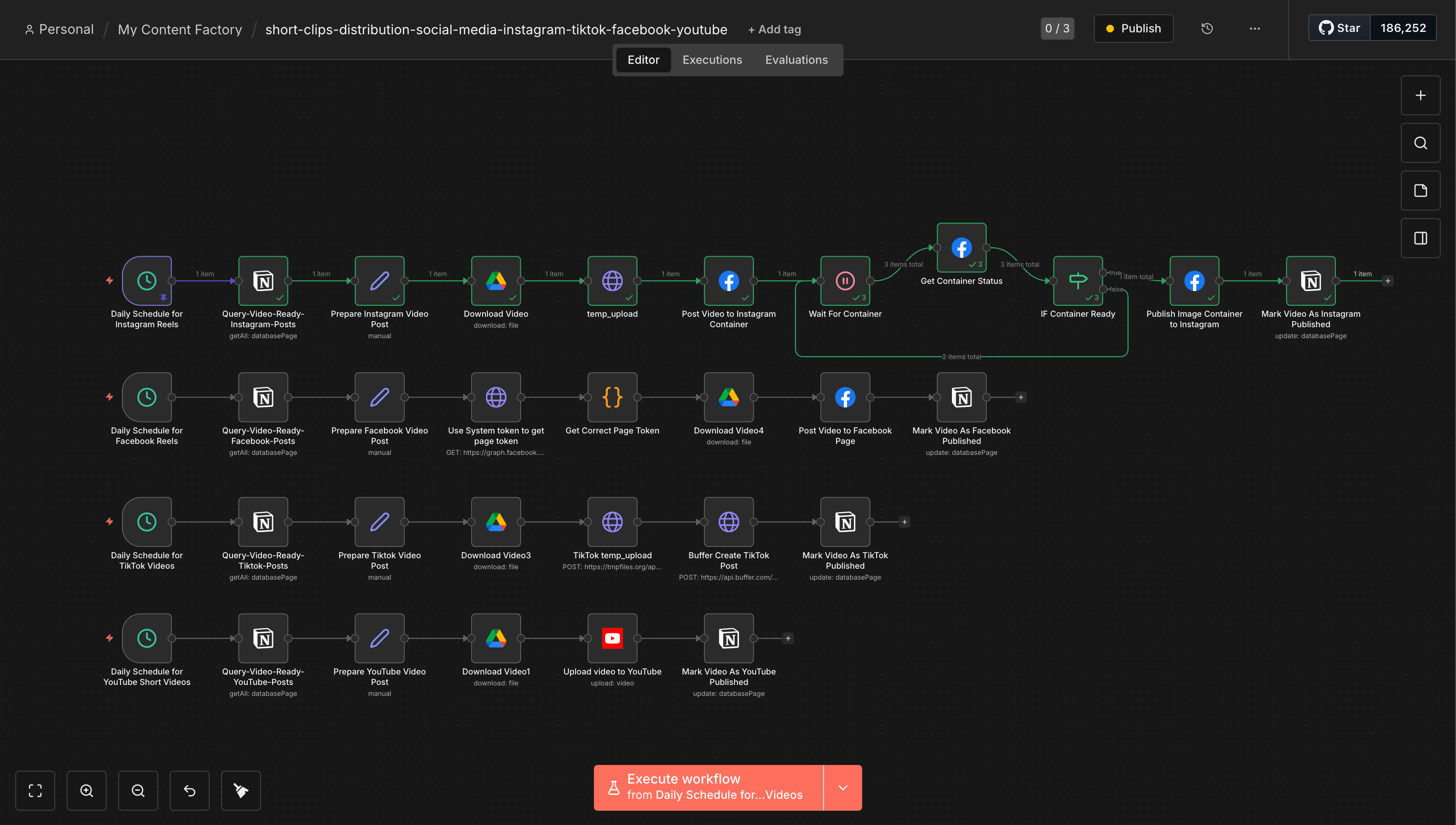
Task: Open the Daily Schedule for Instagram Reels node
Action: coord(147,281)
